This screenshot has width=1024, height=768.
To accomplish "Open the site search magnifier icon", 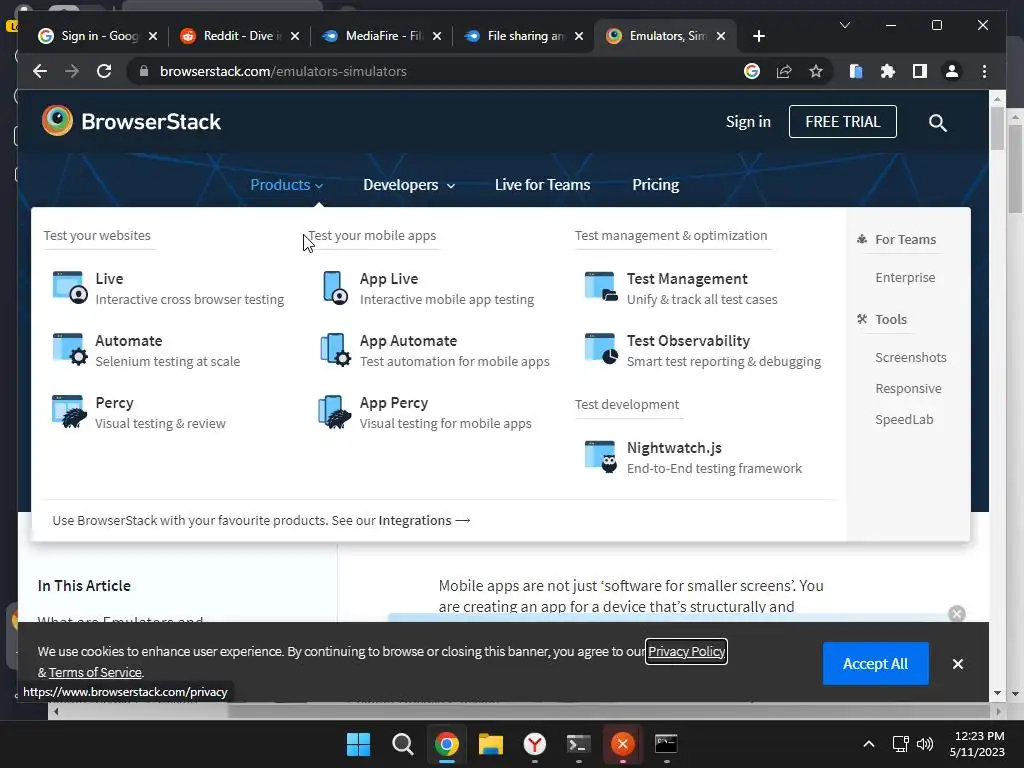I will [x=937, y=122].
